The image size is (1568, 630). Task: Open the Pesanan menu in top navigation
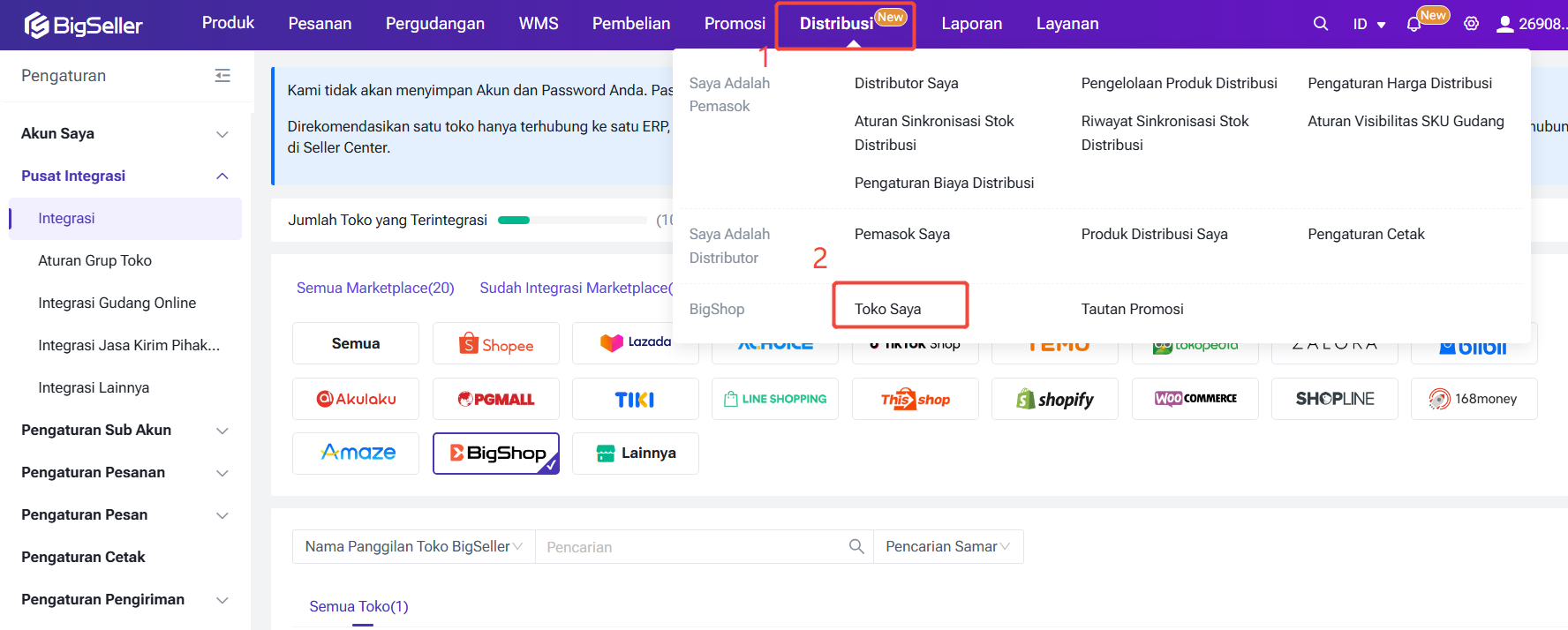click(320, 24)
